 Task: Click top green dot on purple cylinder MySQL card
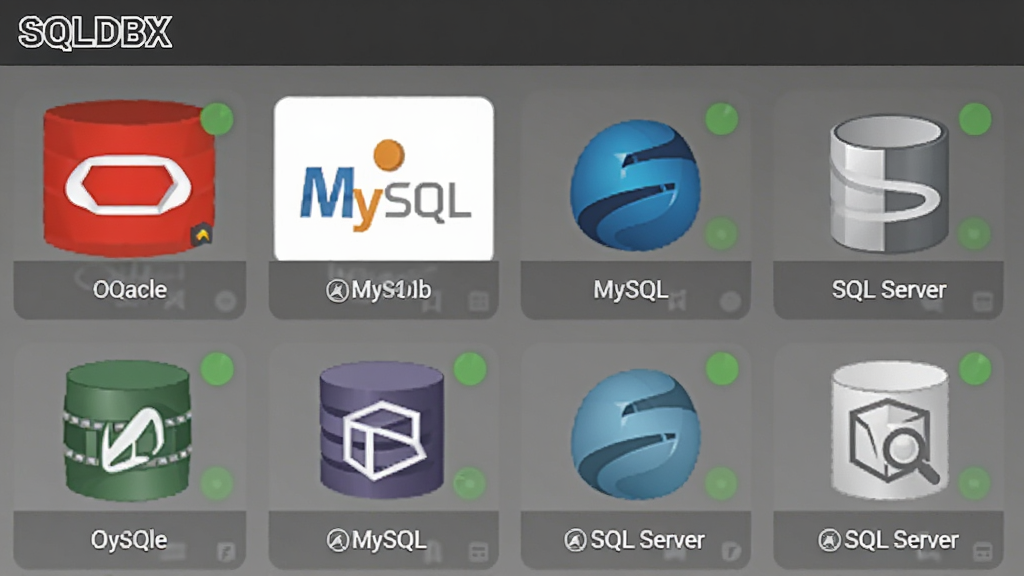pos(470,369)
